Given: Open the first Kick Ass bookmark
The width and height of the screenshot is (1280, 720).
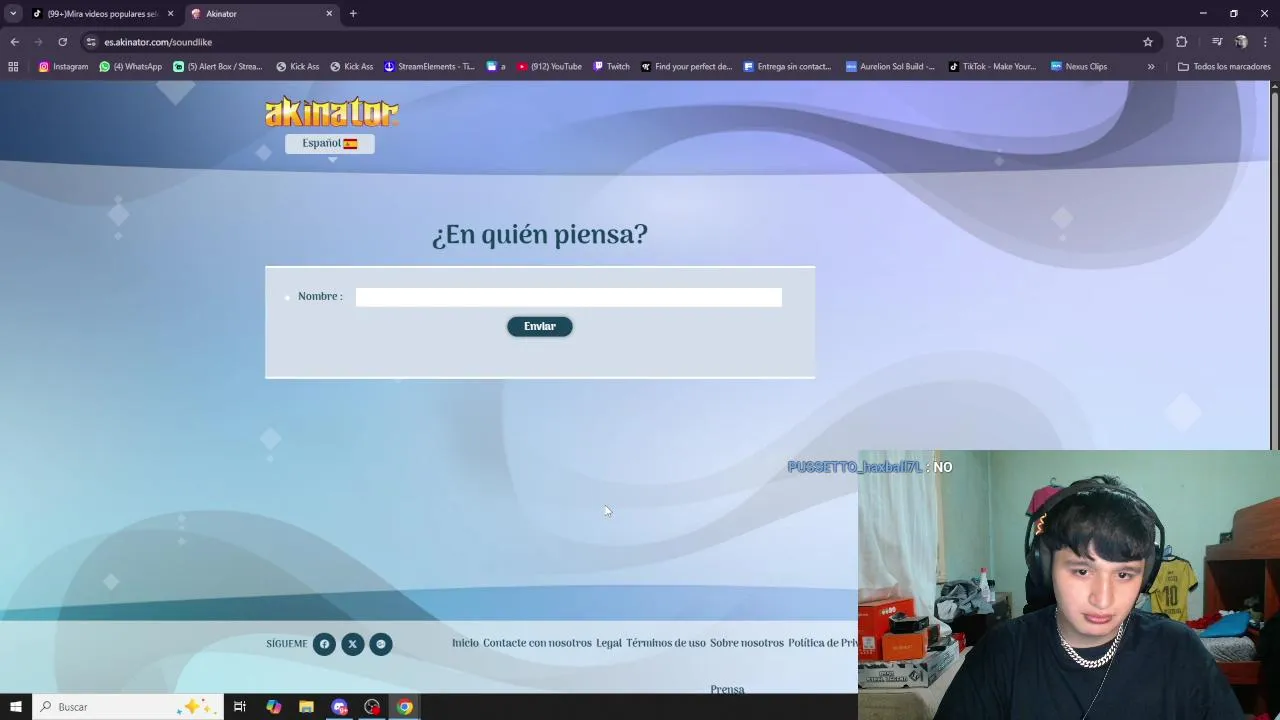Looking at the screenshot, I should [x=297, y=67].
